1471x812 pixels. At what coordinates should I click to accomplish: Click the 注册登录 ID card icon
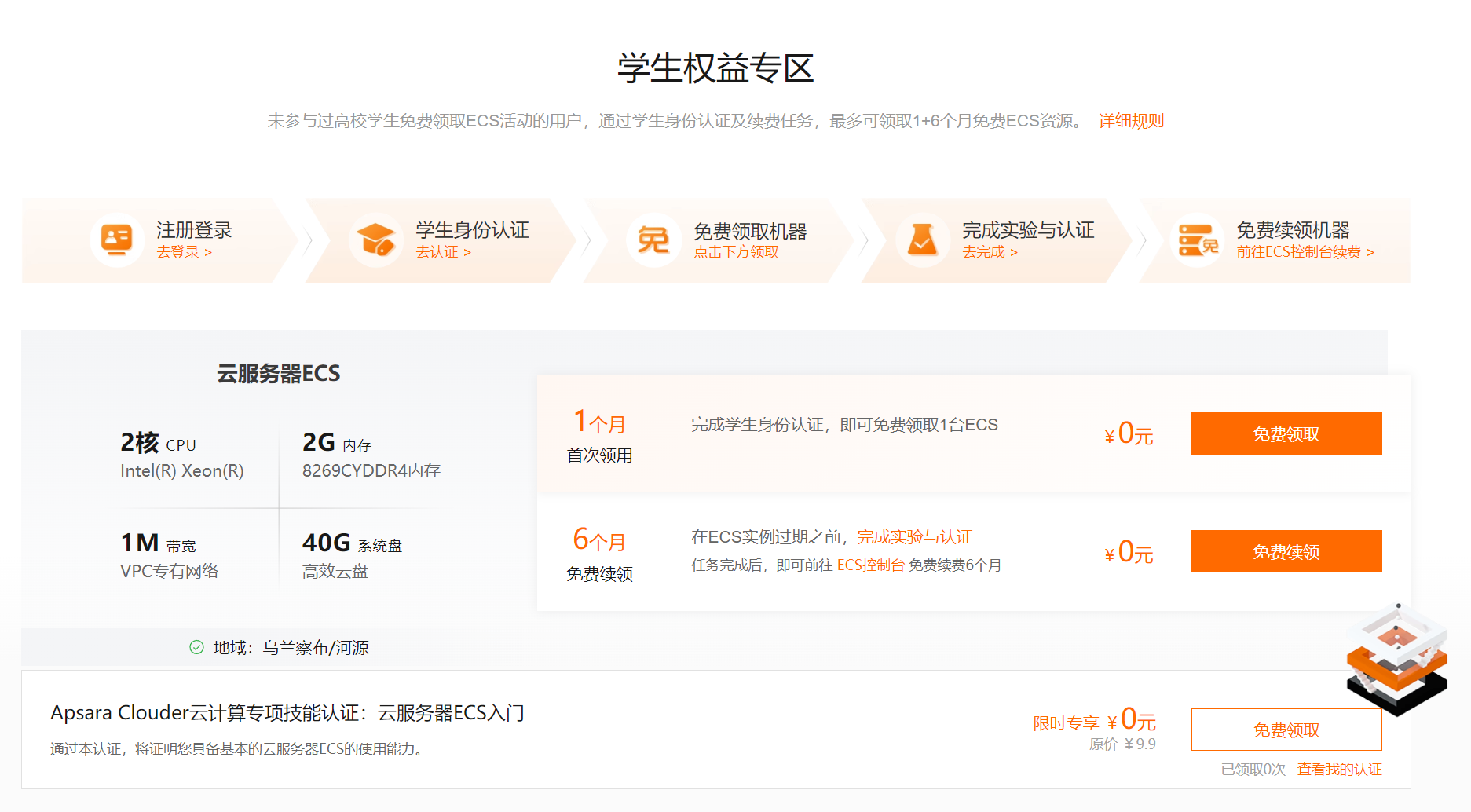(x=116, y=240)
